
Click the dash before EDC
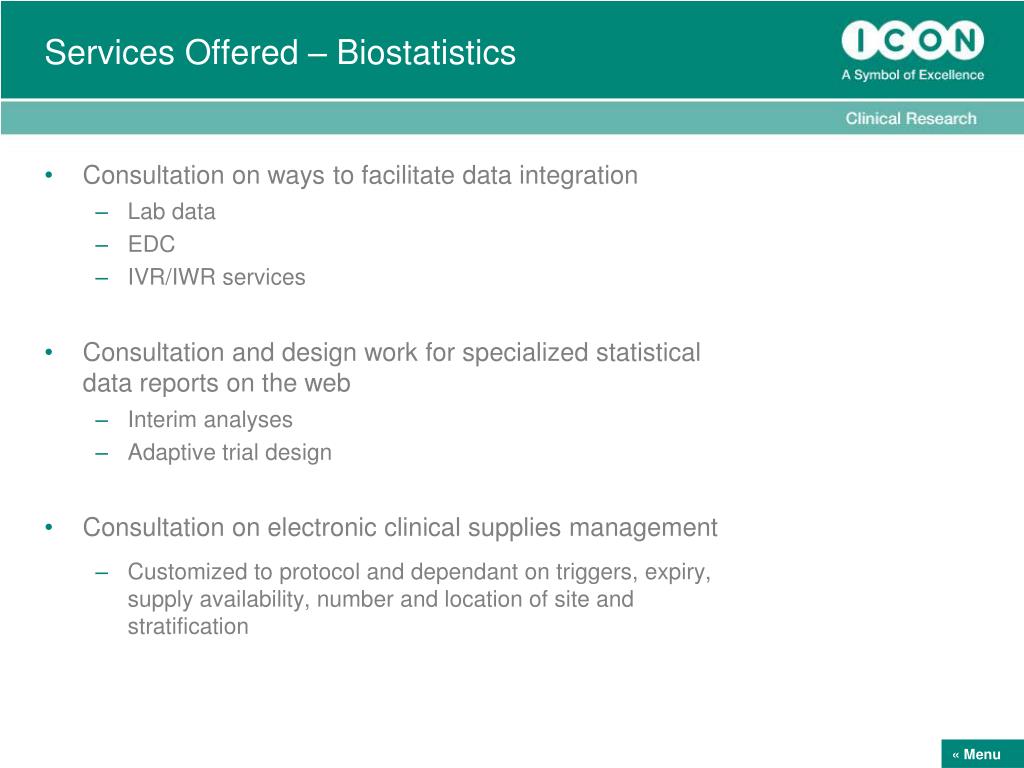pos(101,245)
